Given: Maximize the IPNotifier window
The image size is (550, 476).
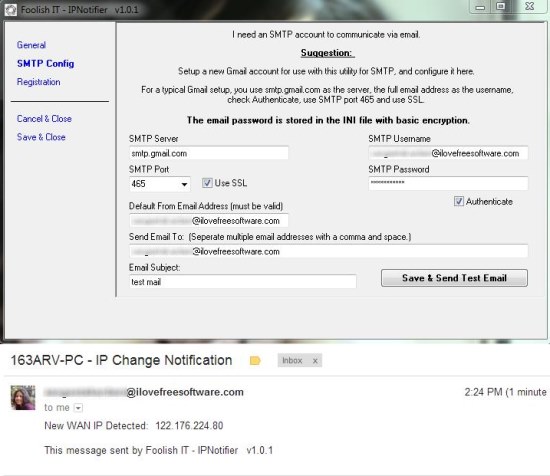Looking at the screenshot, I should [x=501, y=7].
